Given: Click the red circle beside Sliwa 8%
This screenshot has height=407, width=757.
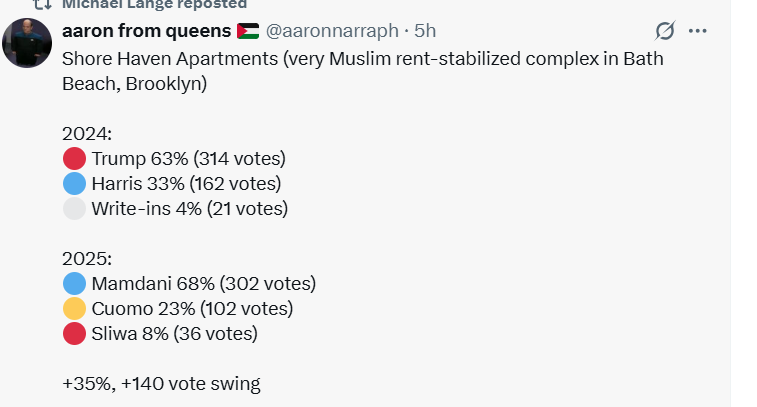Looking at the screenshot, I should [74, 334].
